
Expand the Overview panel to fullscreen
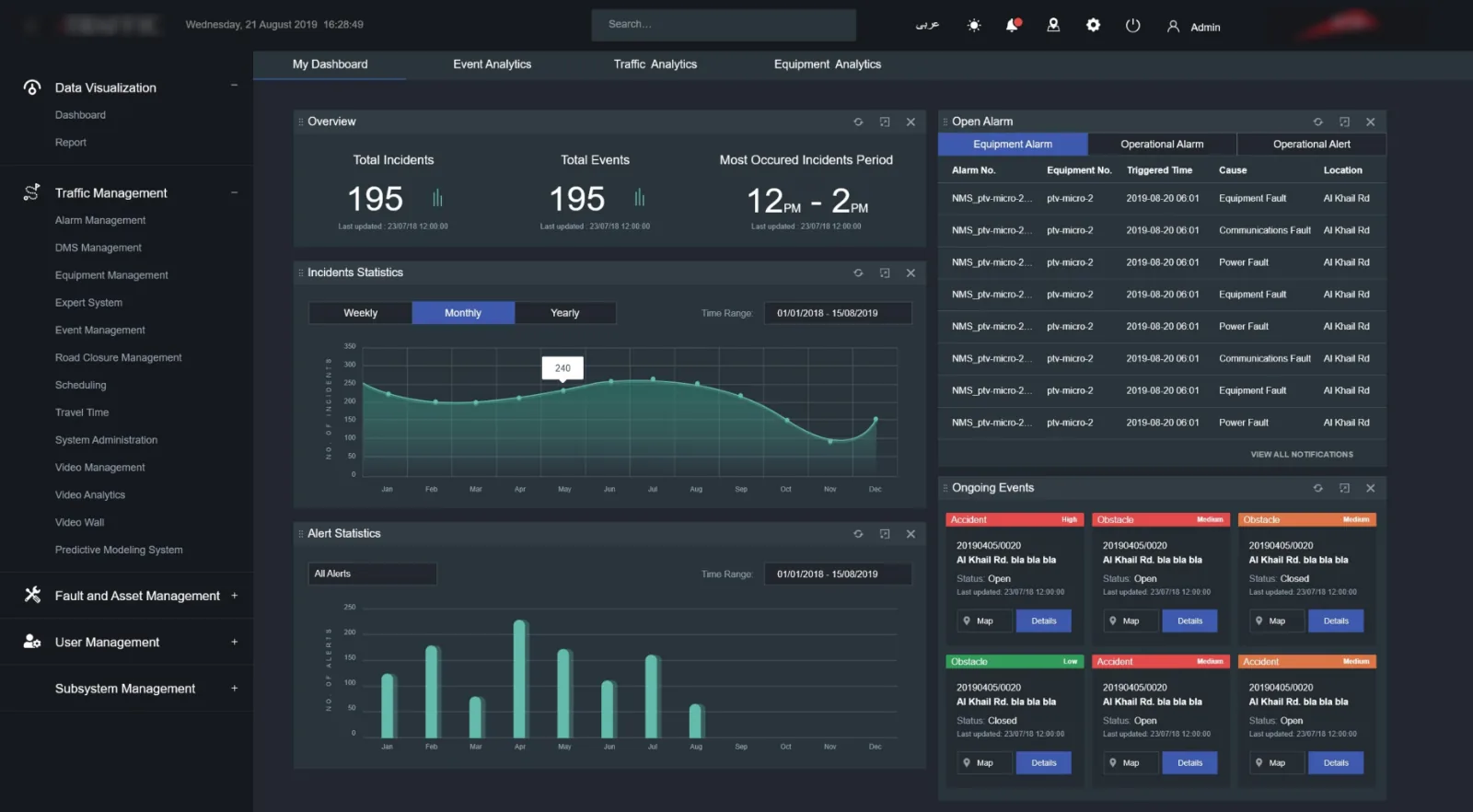(885, 122)
